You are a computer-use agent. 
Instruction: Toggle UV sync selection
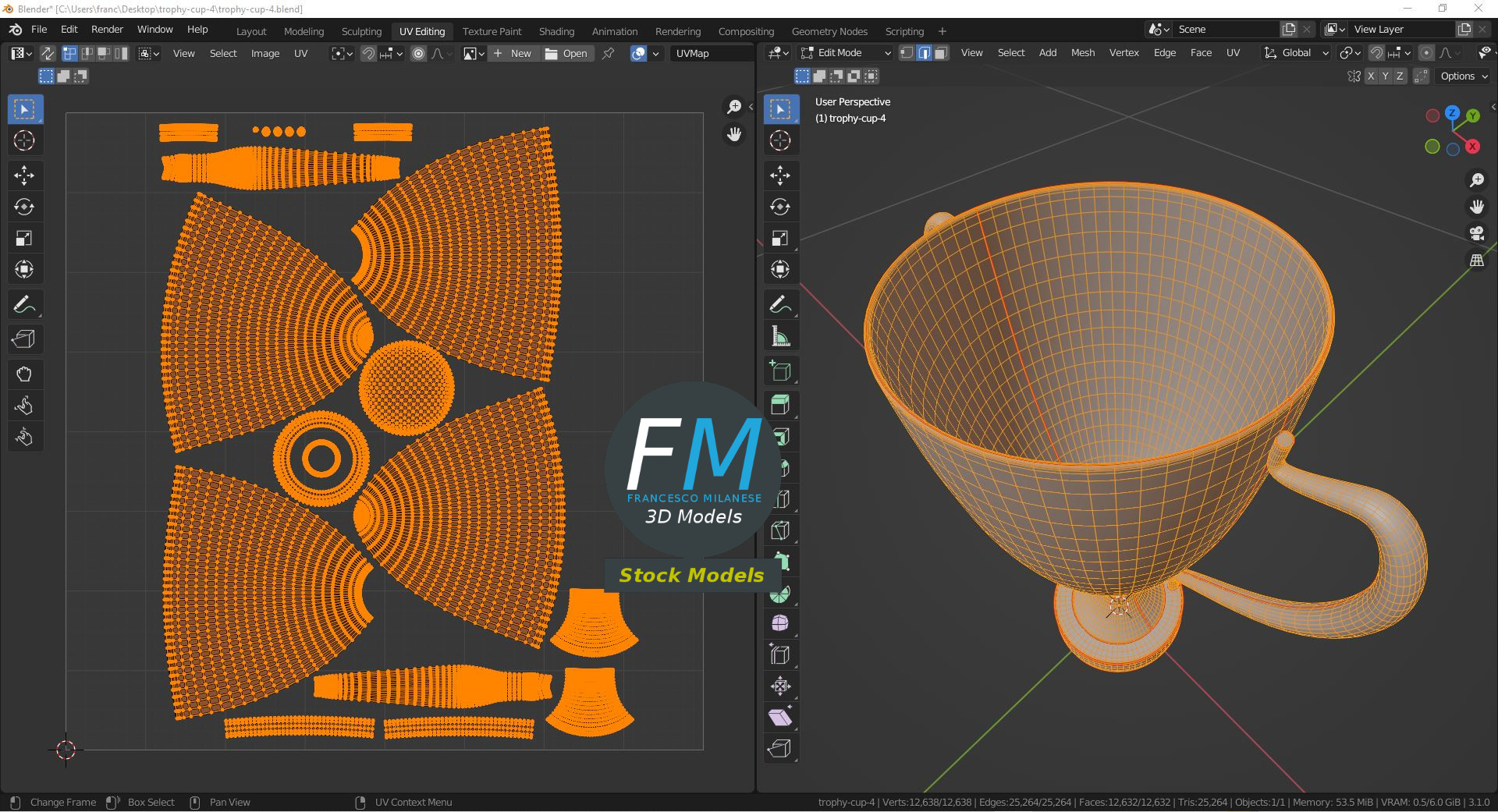click(47, 53)
